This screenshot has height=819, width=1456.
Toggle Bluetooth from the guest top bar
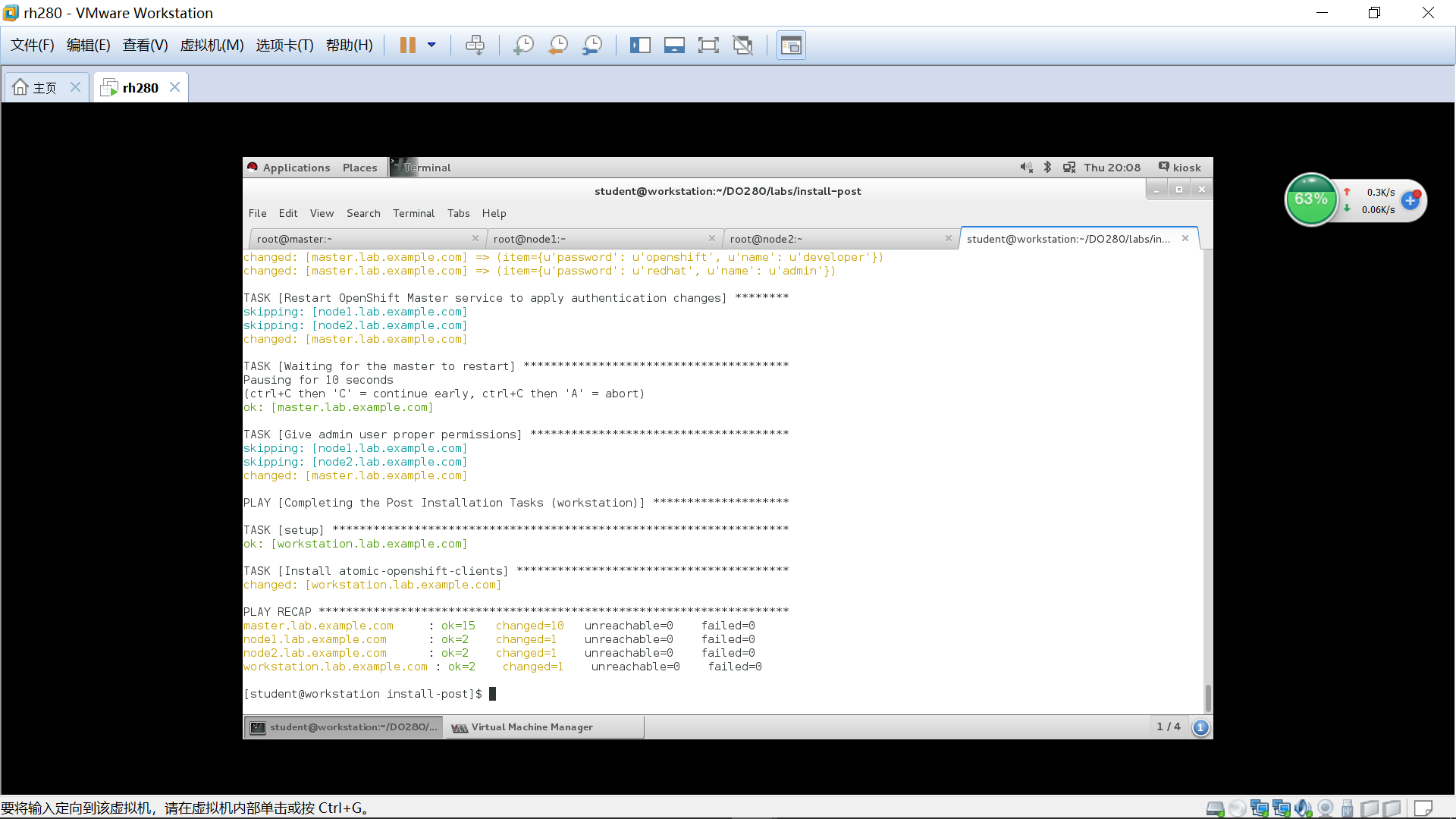point(1048,167)
